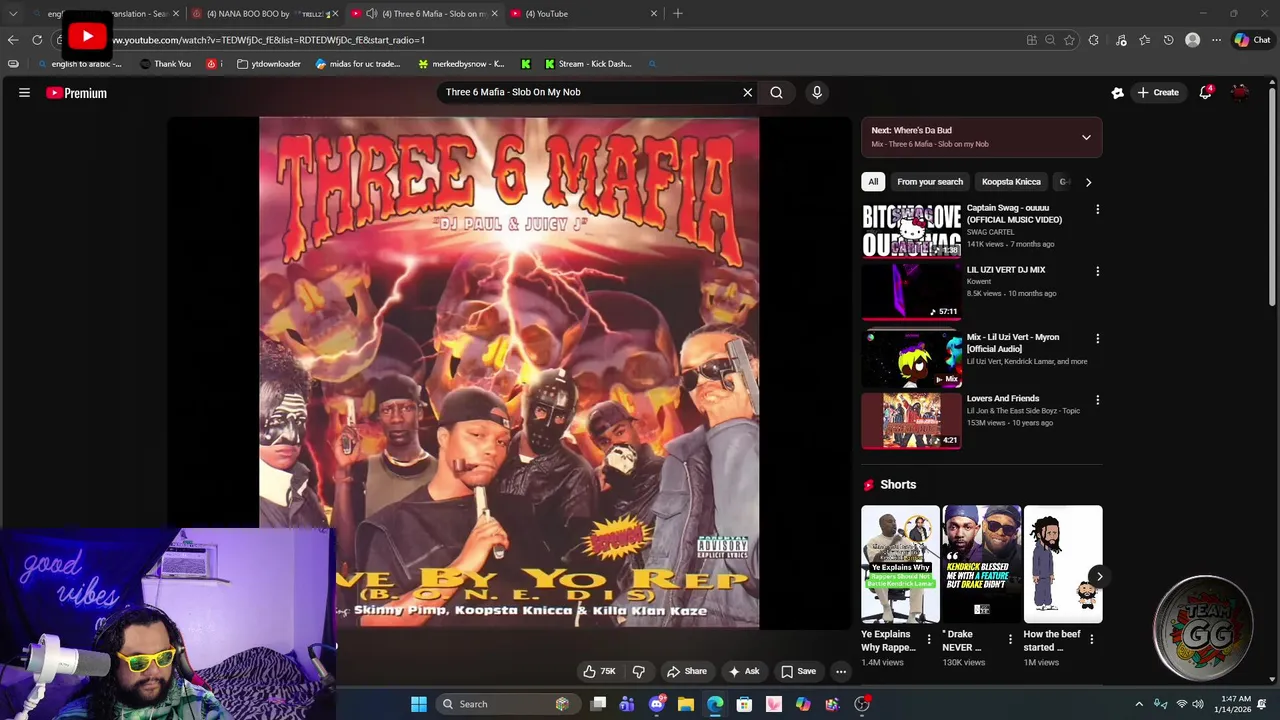Select the All filter chip
This screenshot has width=1280, height=720.
coord(873,182)
